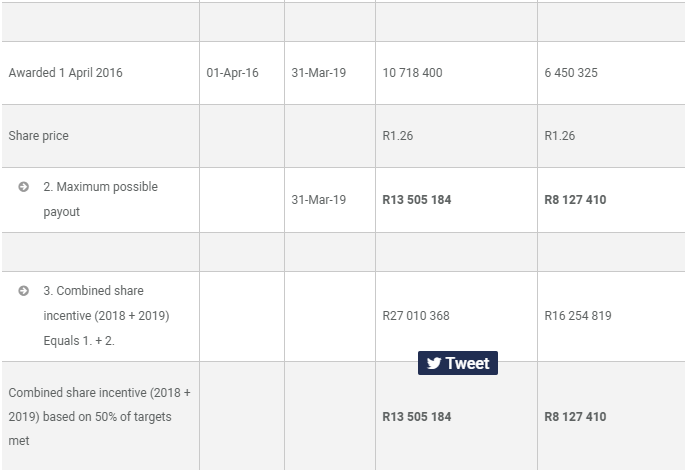Click first R1.26 share price value
Image resolution: width=685 pixels, height=470 pixels.
click(397, 136)
